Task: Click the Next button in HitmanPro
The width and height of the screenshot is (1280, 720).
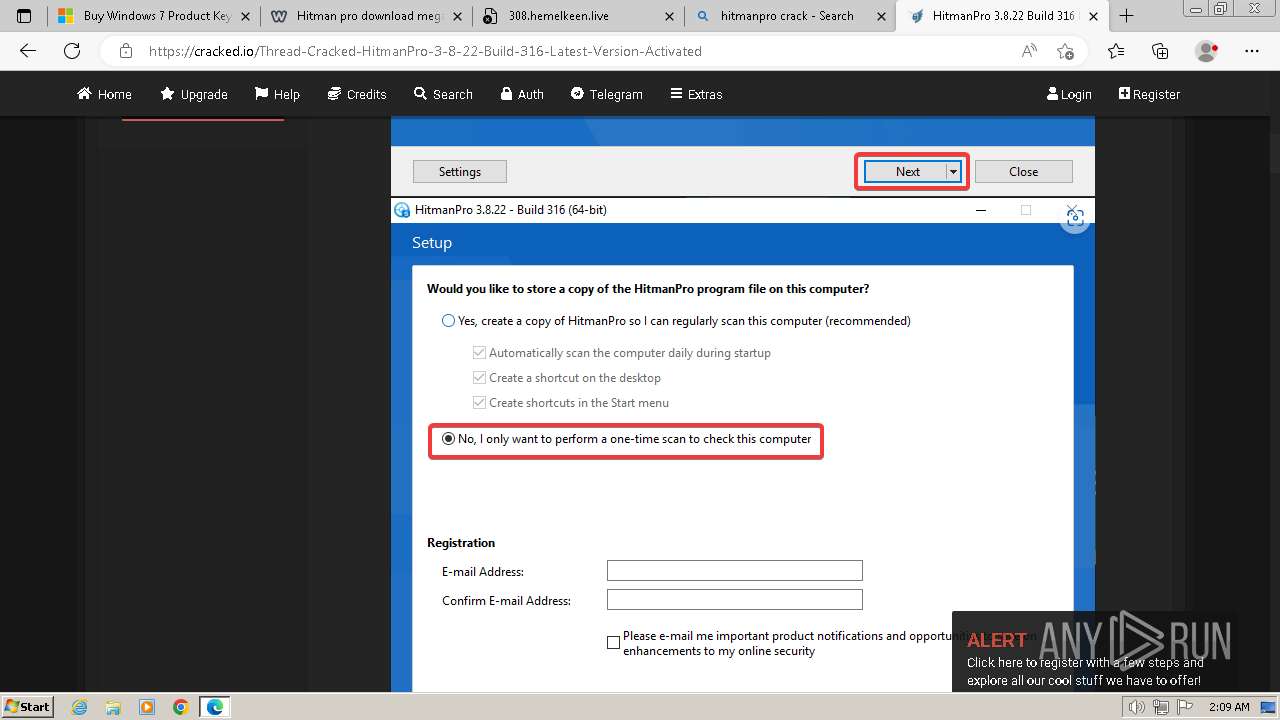Action: coord(905,172)
